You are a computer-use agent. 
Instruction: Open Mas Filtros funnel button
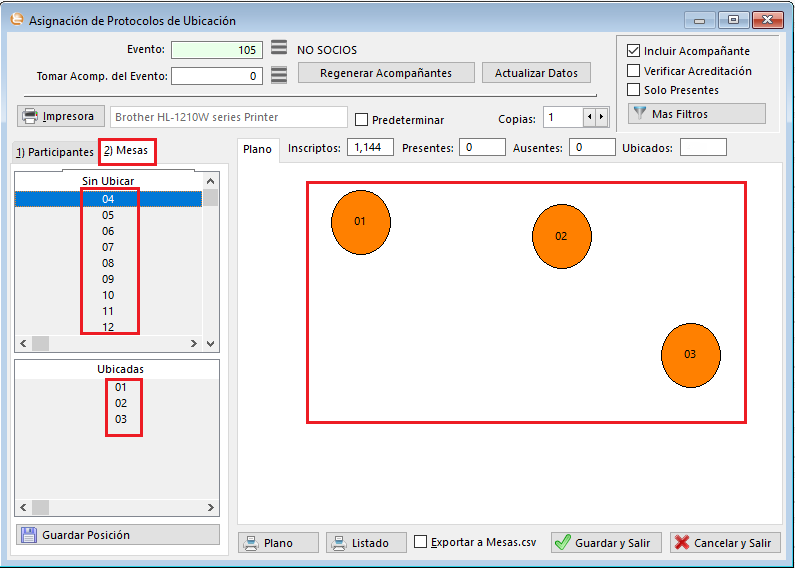tap(696, 114)
